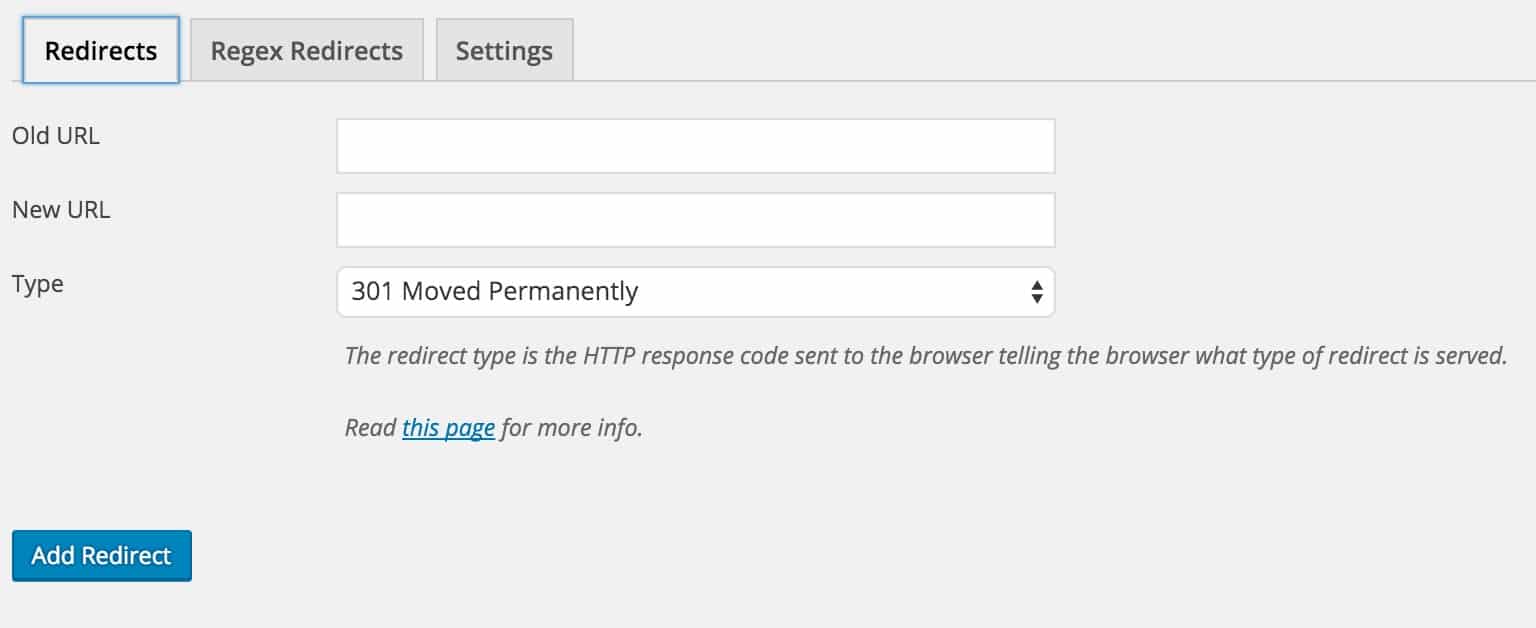
Task: Click the New URL label
Action: [61, 210]
